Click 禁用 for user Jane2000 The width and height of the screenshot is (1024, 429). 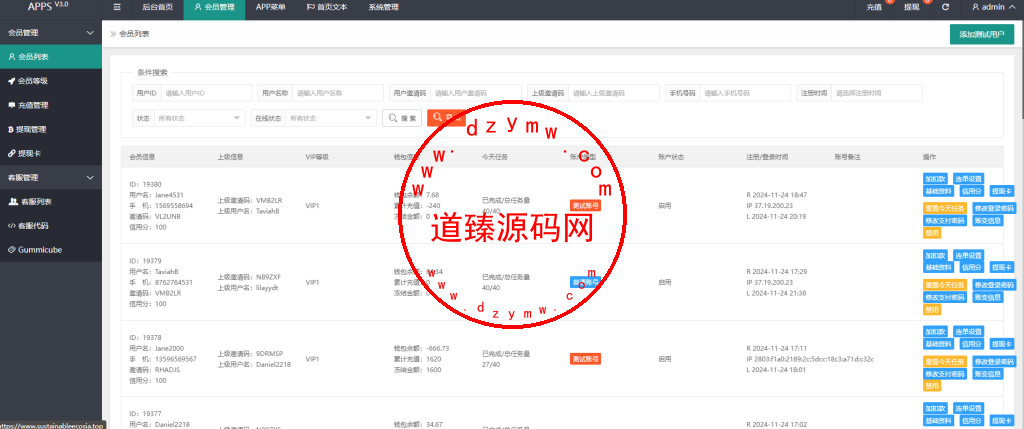click(932, 386)
